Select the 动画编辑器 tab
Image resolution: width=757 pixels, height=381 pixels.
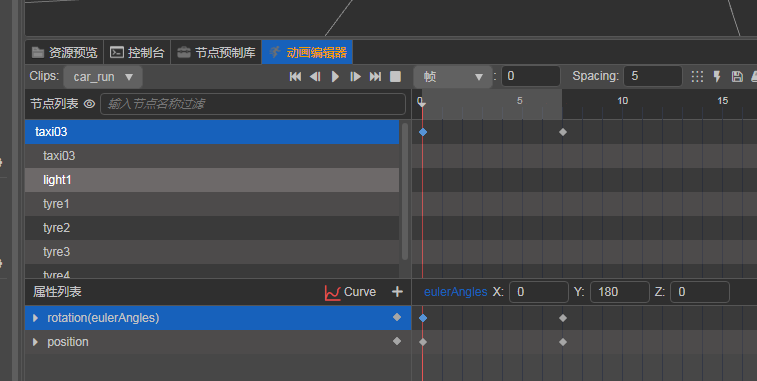coord(307,52)
